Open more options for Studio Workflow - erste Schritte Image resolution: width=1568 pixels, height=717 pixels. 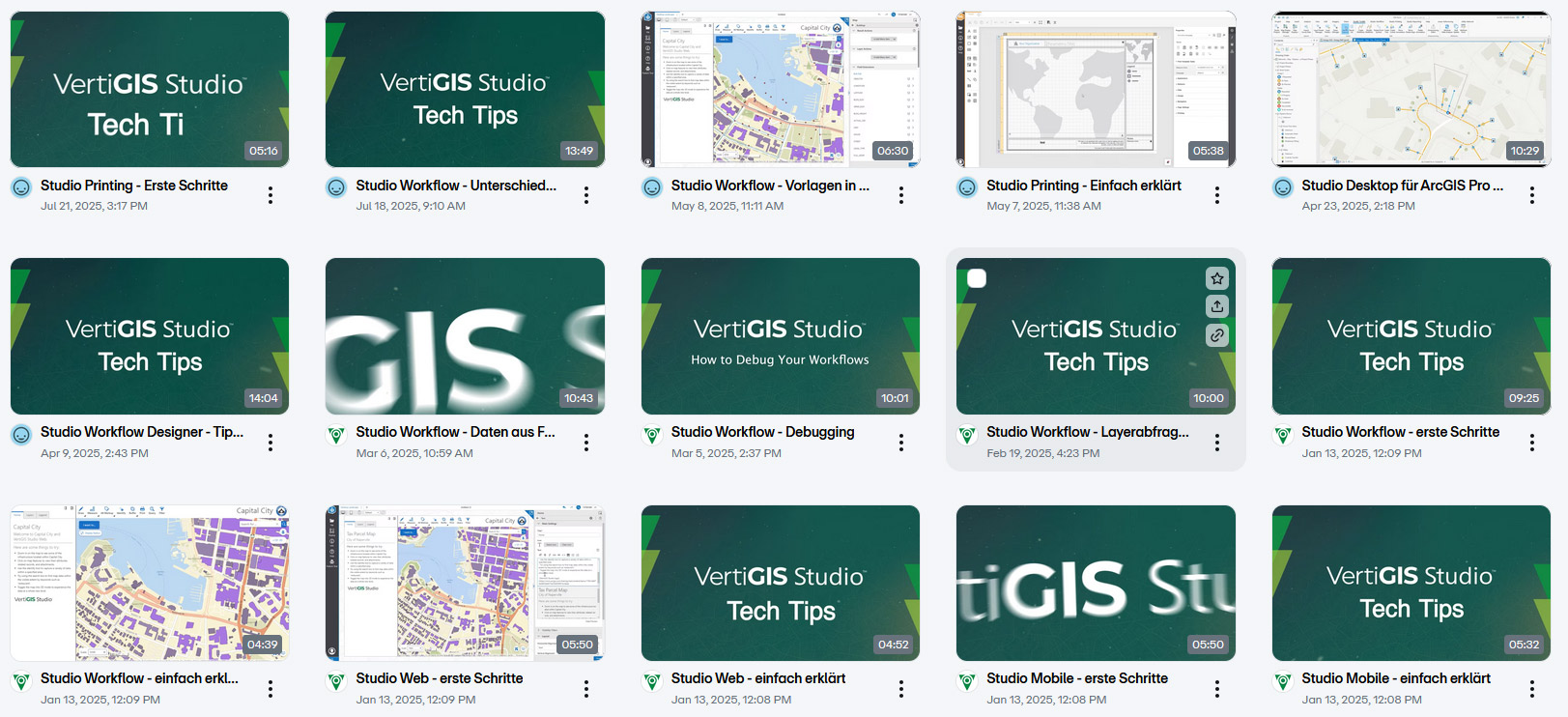point(1532,443)
